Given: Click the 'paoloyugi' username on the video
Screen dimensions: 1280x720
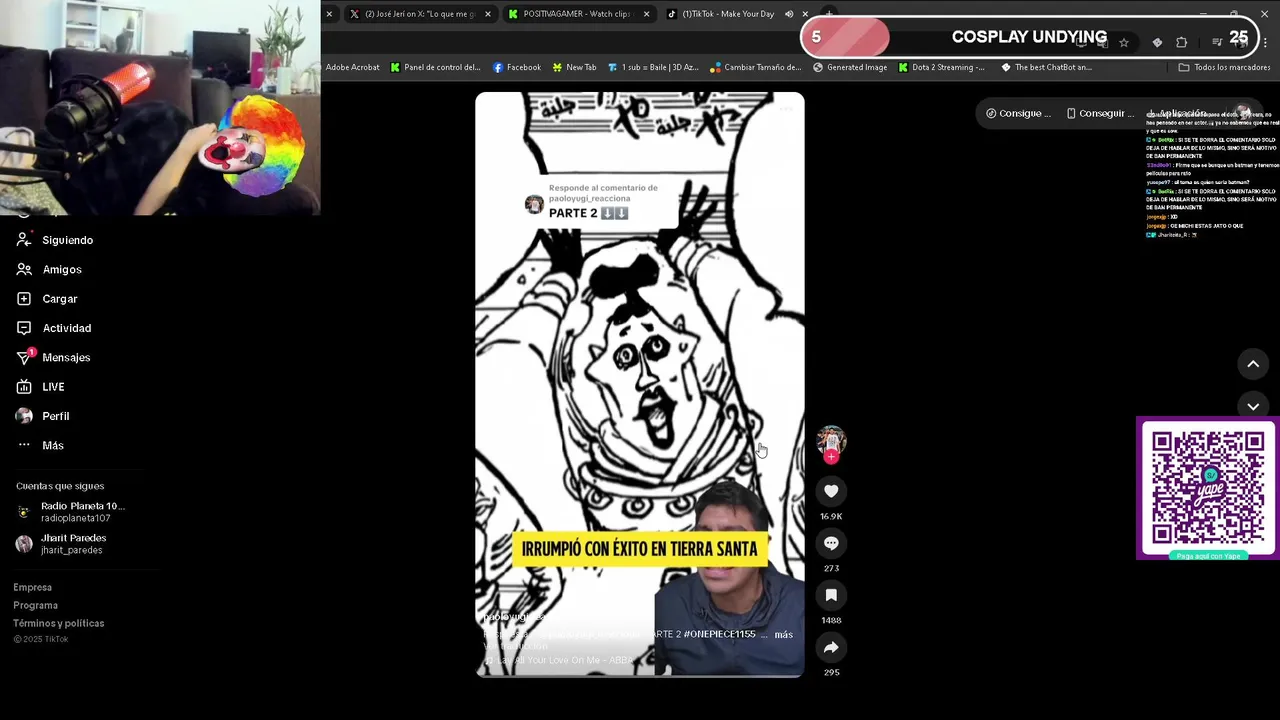Looking at the screenshot, I should 513,617.
